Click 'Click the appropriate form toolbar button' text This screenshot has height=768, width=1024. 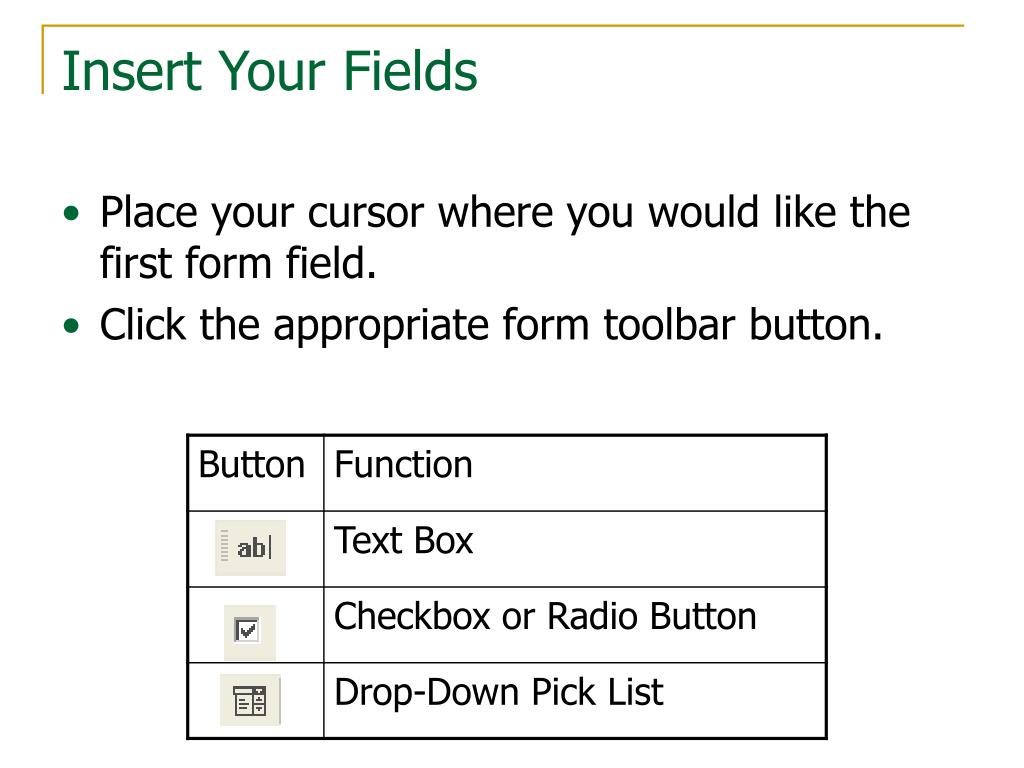(x=491, y=325)
